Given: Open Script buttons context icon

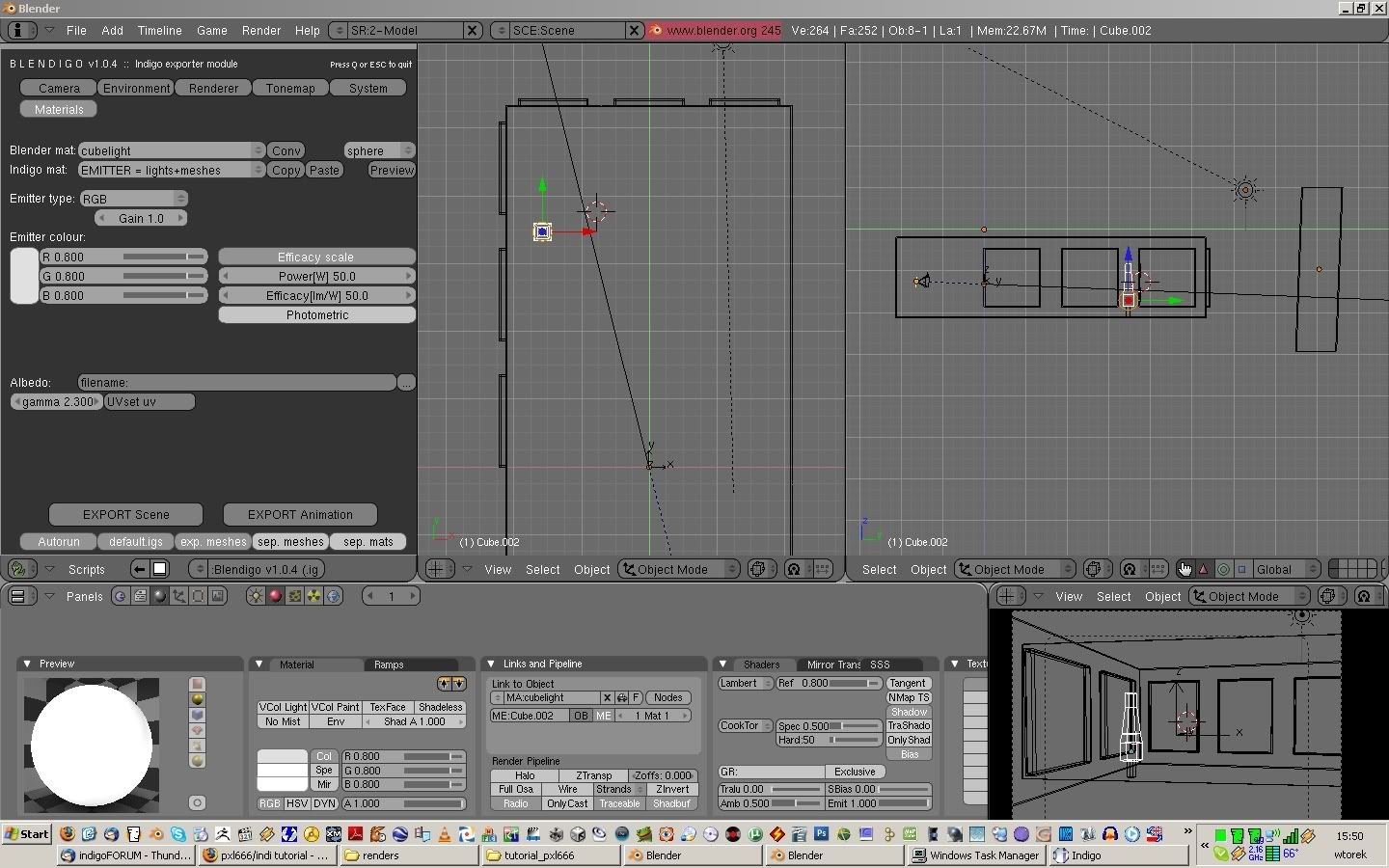Looking at the screenshot, I should (x=140, y=596).
